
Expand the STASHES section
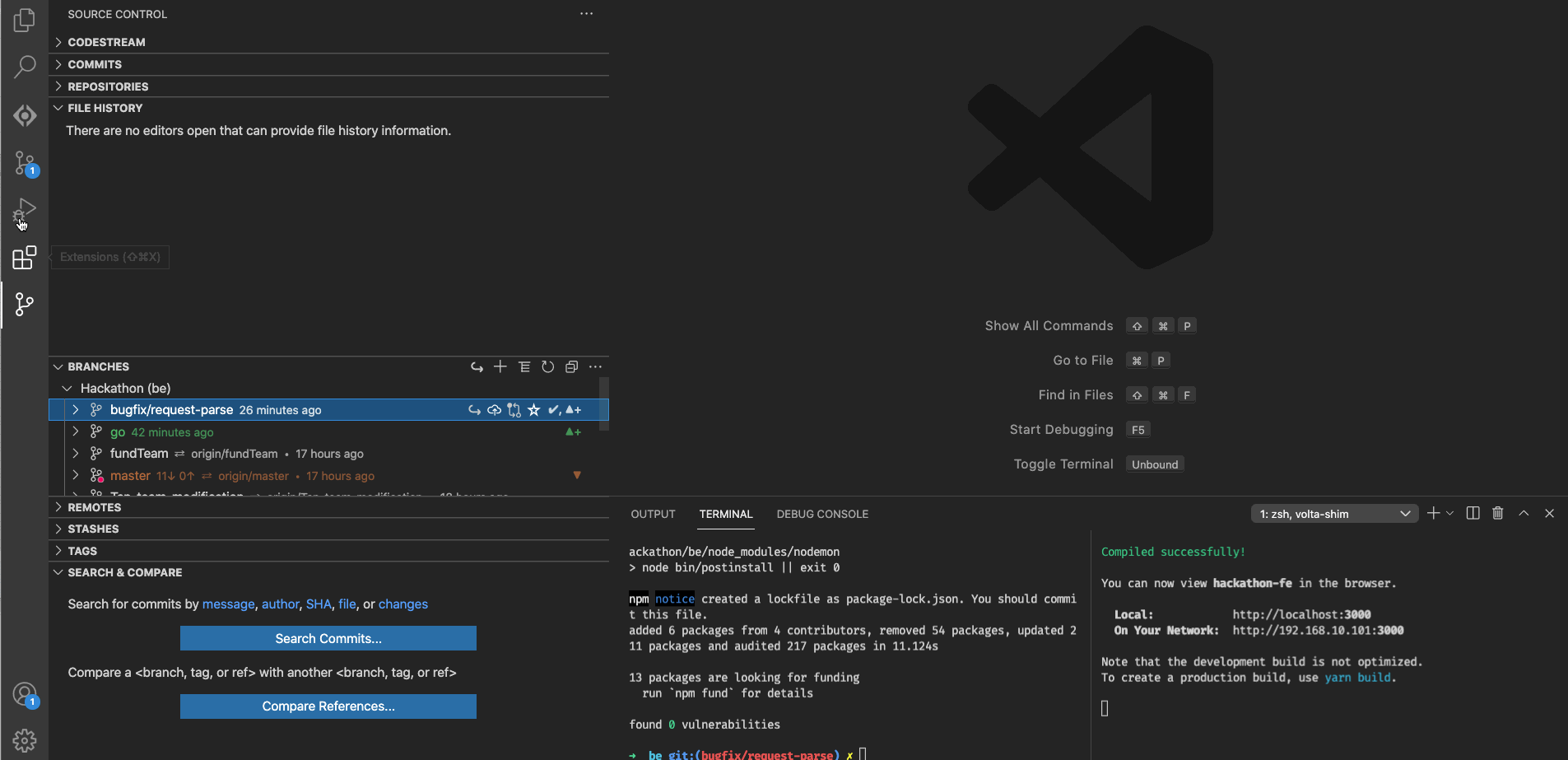329,529
